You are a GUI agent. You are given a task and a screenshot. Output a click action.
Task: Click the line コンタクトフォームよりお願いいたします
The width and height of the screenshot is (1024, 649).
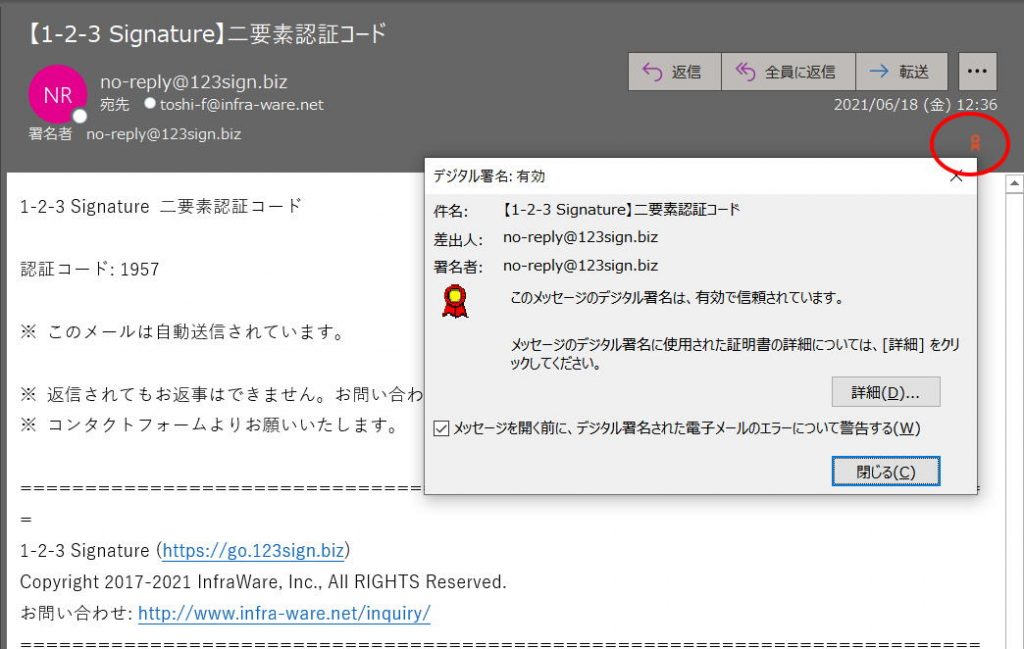[210, 425]
